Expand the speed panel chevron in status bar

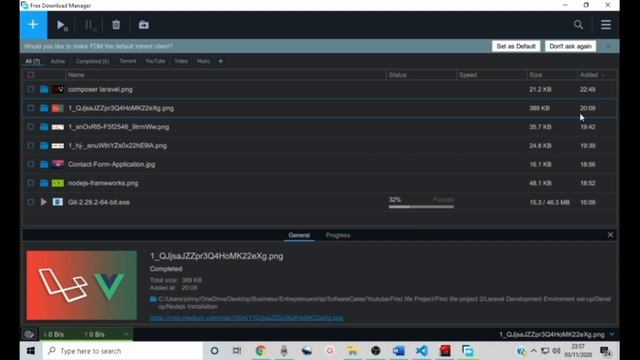126,334
